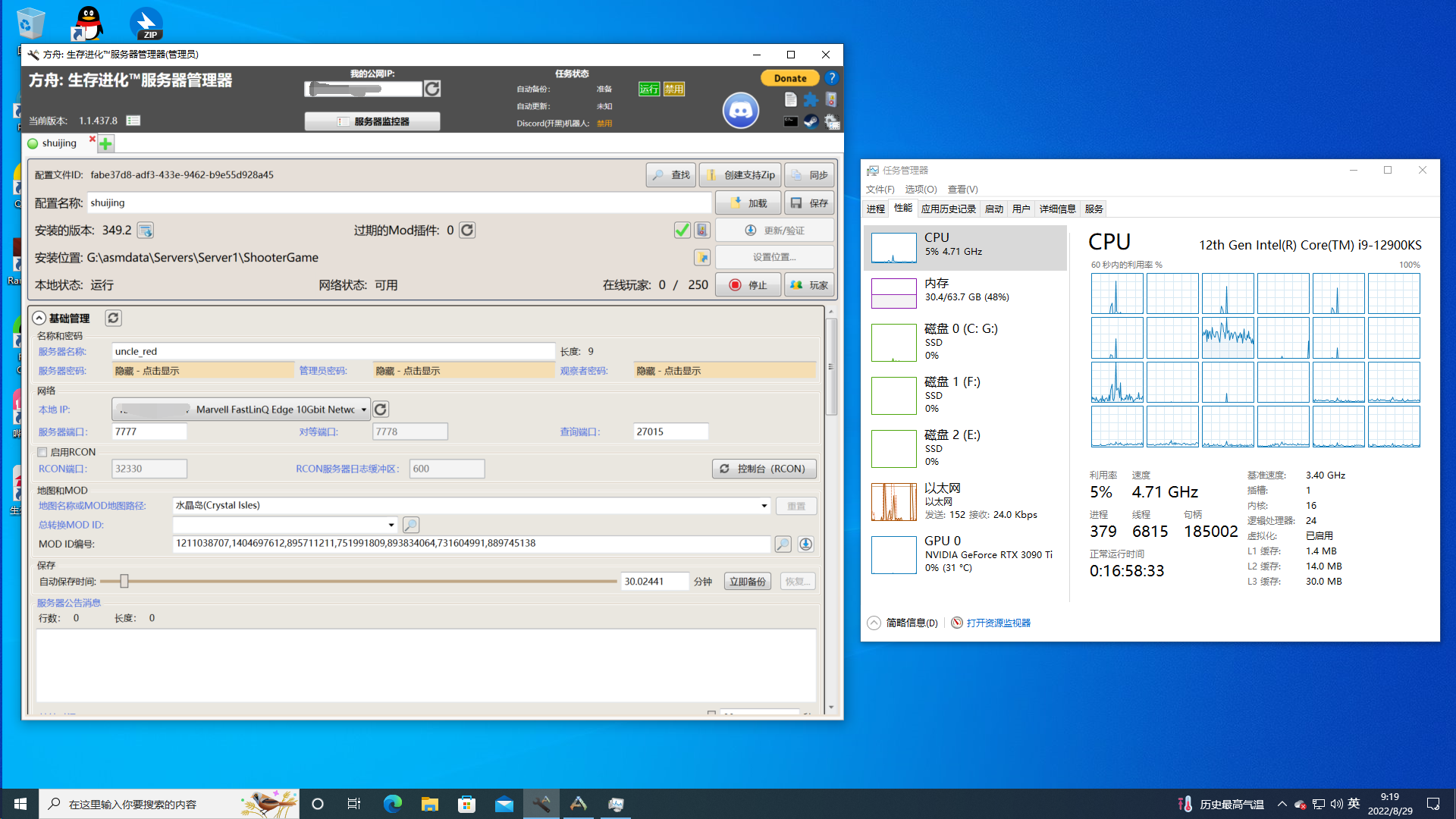This screenshot has width=1456, height=819.
Task: Click the icon next to installed version 349.2
Action: (x=146, y=230)
